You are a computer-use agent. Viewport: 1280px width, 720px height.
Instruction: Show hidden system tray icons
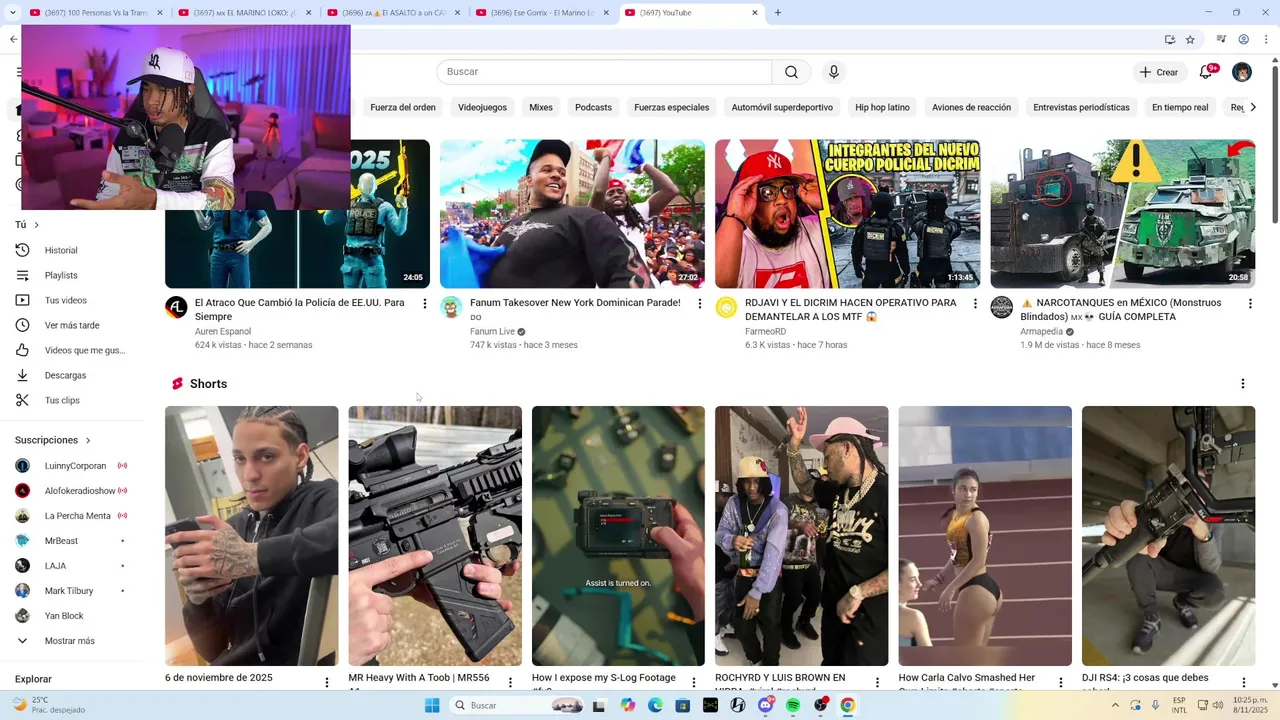point(1115,705)
